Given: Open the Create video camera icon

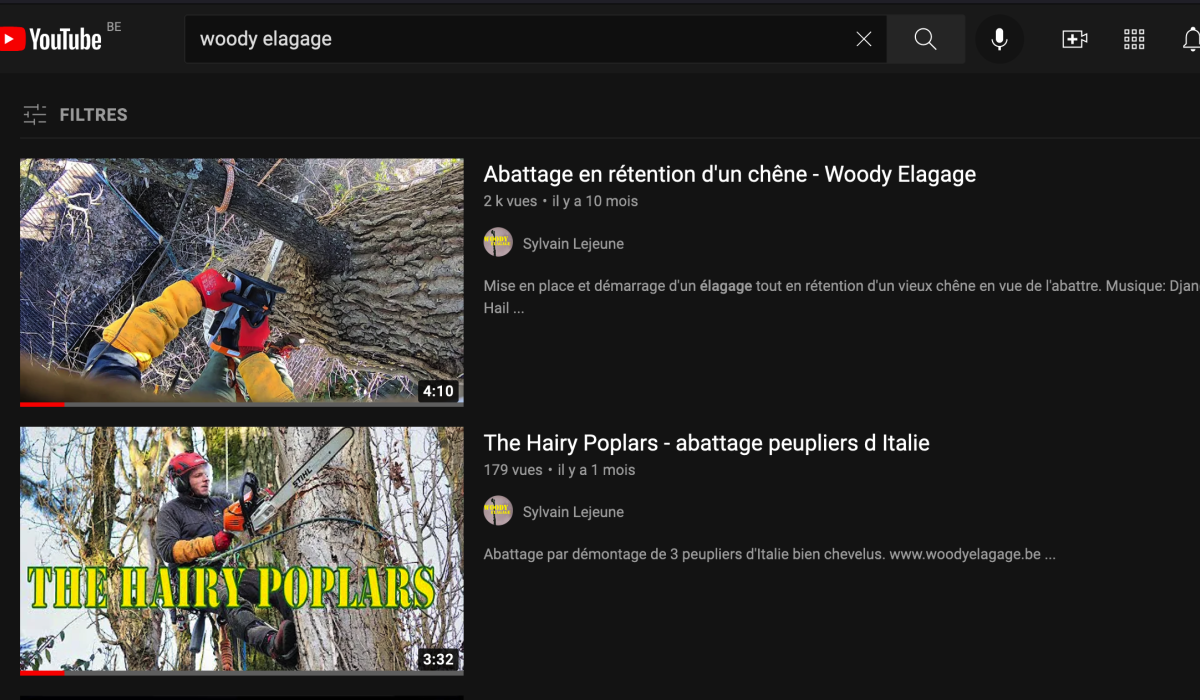Looking at the screenshot, I should (x=1074, y=39).
